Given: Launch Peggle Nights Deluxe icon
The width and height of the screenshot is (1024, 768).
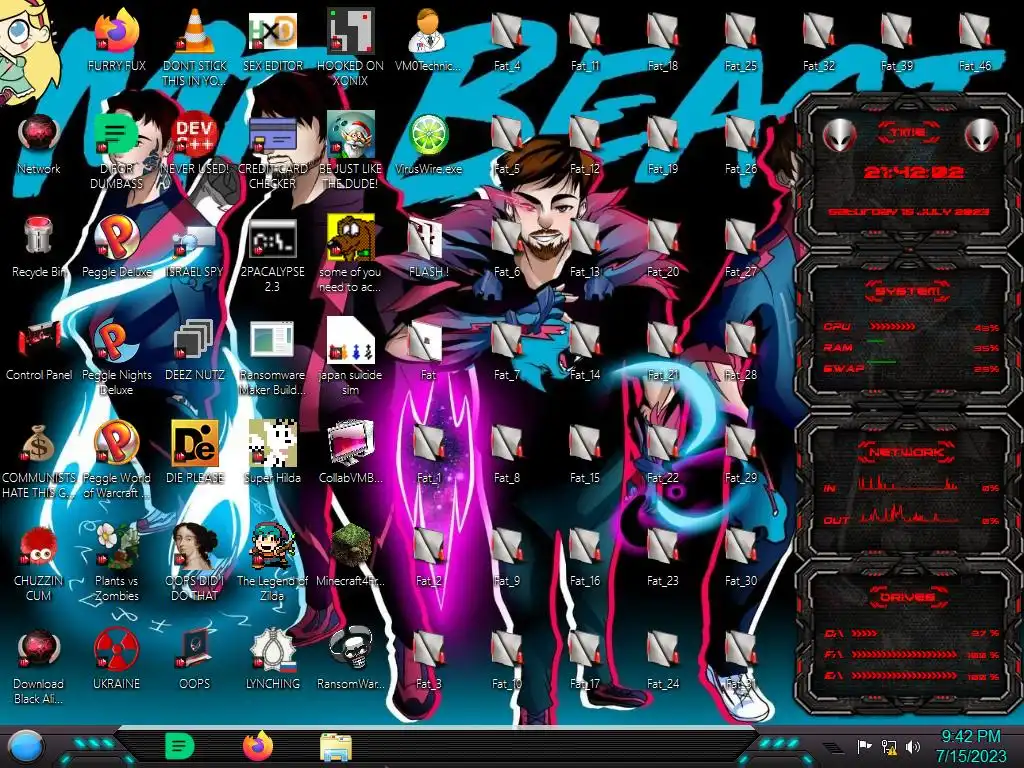Looking at the screenshot, I should tap(116, 340).
